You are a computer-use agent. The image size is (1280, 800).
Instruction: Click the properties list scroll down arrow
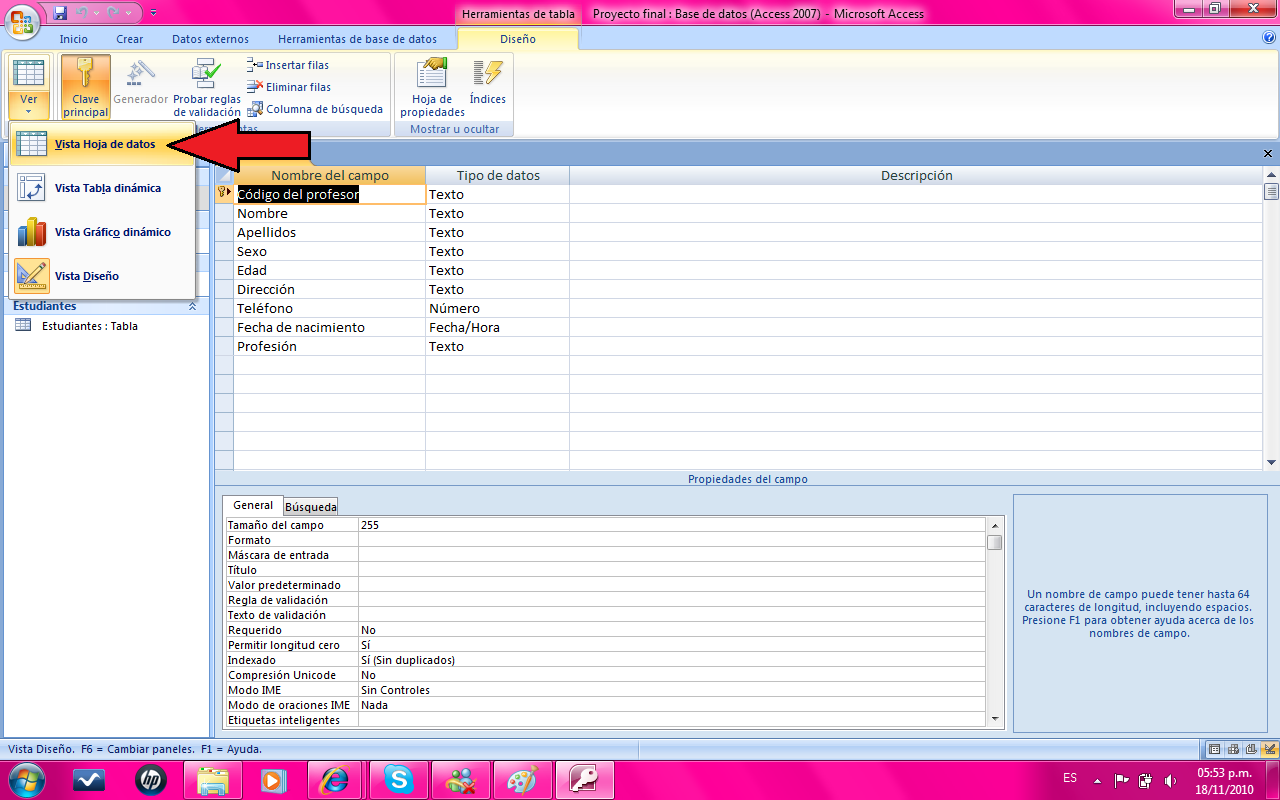pos(994,718)
